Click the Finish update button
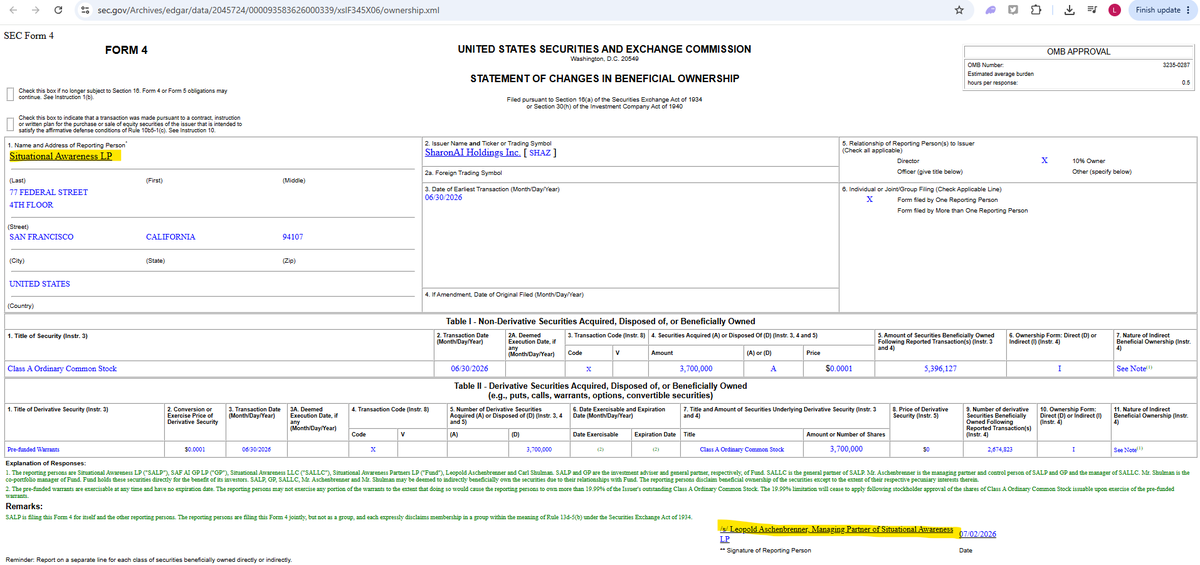 point(1163,10)
